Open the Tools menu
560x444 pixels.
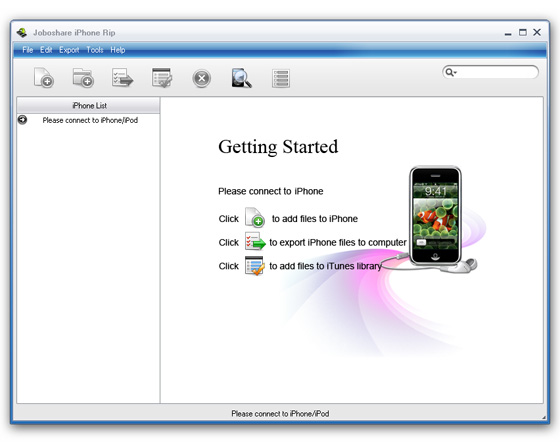95,50
